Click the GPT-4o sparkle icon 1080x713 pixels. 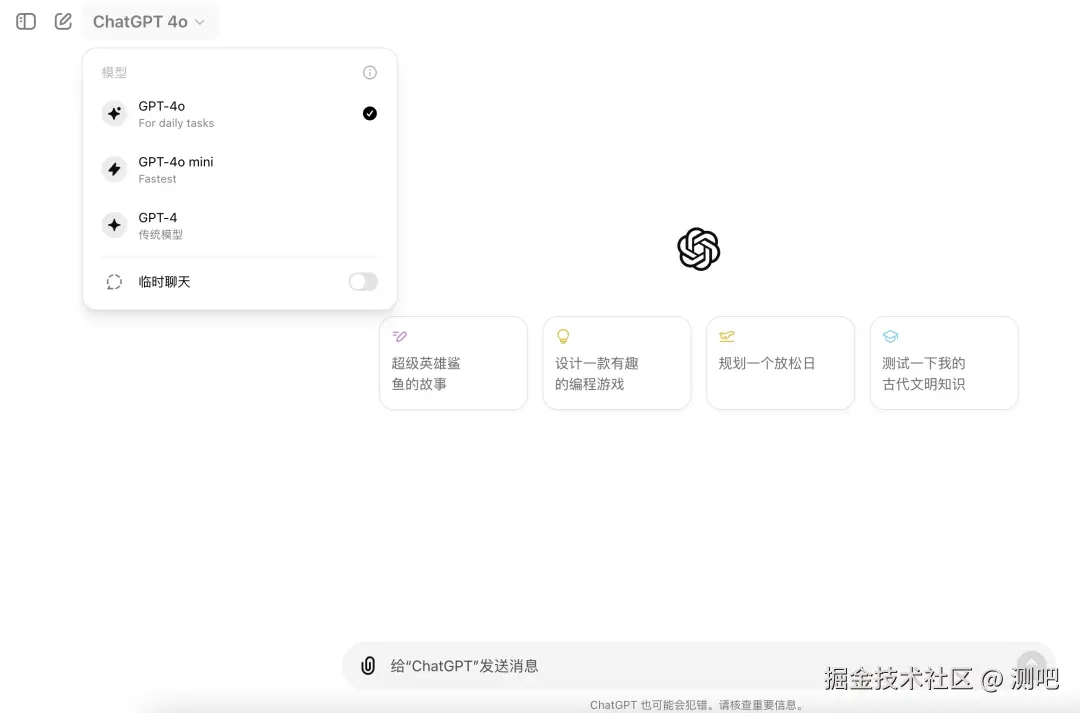[114, 114]
